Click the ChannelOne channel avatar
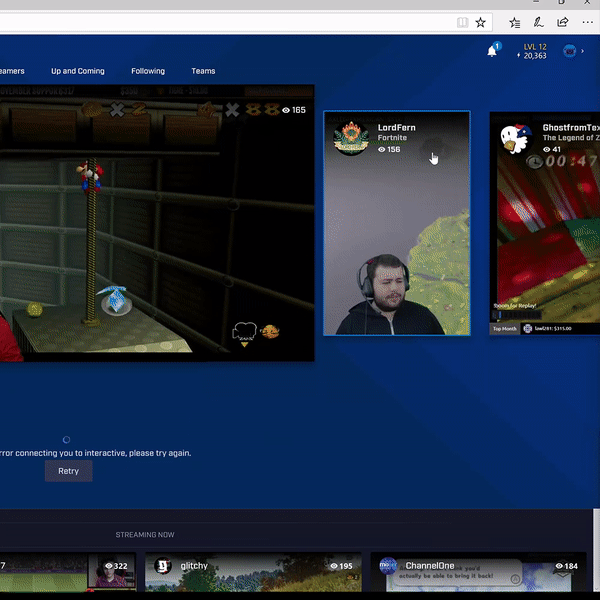Screen dimensions: 600x600 [x=388, y=566]
